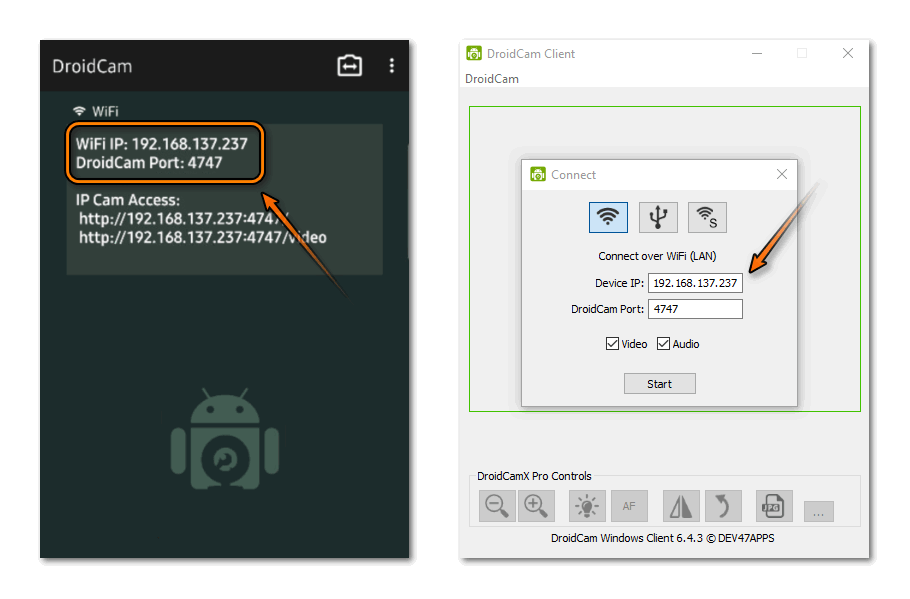Open the DroidCam menu in client window
Screen dimensions: 910x599
pos(492,79)
